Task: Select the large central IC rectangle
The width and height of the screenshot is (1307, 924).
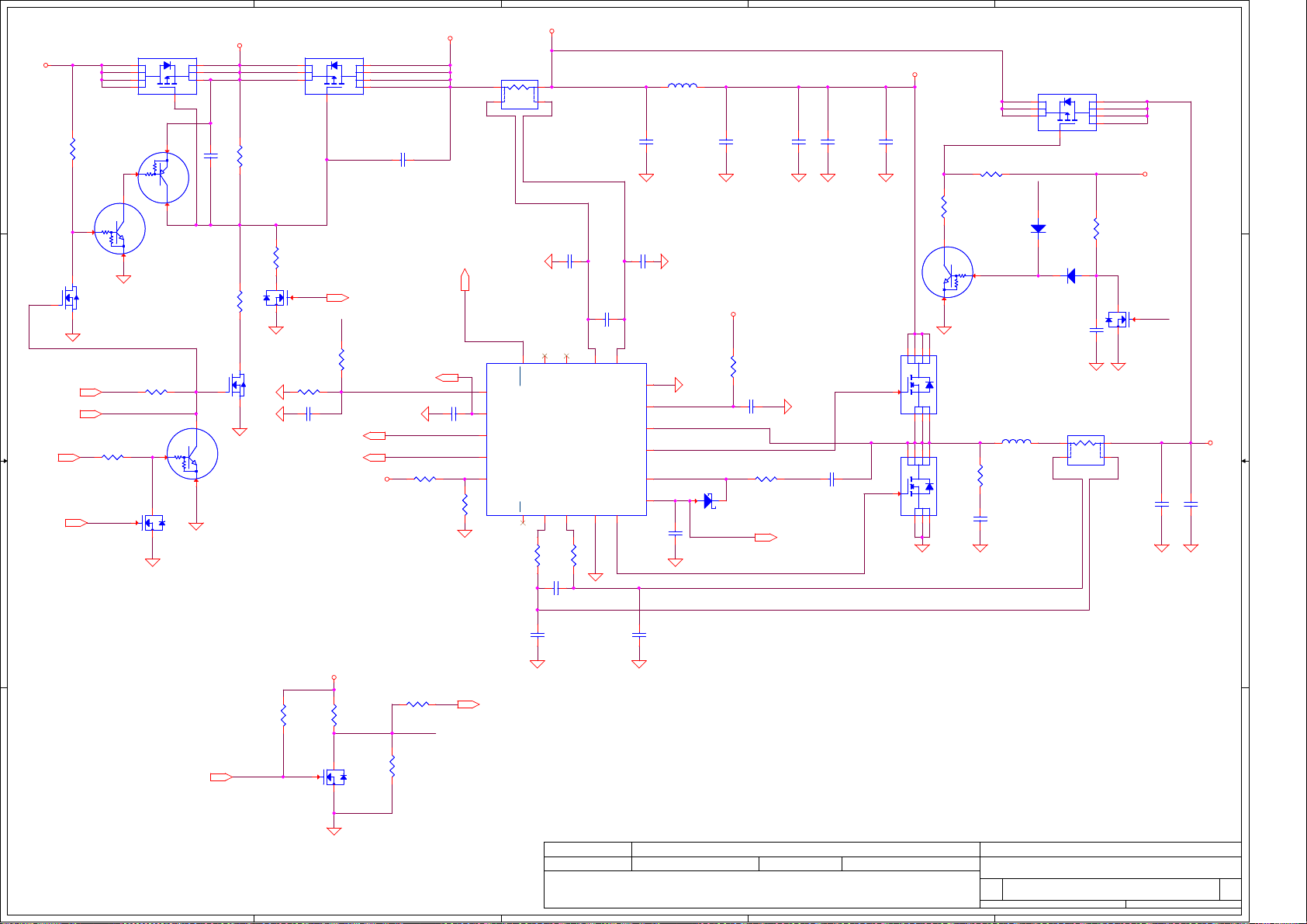Action: [566, 439]
